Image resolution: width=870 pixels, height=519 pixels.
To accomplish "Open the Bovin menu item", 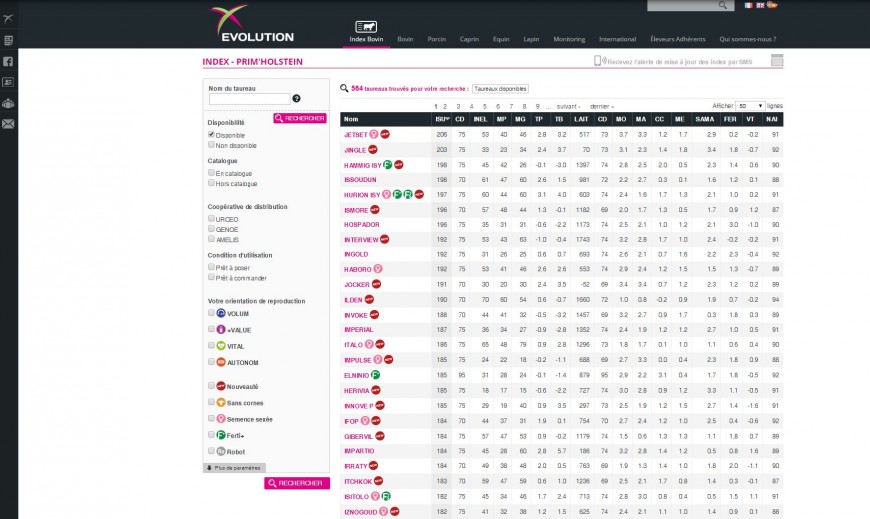I will coord(405,39).
